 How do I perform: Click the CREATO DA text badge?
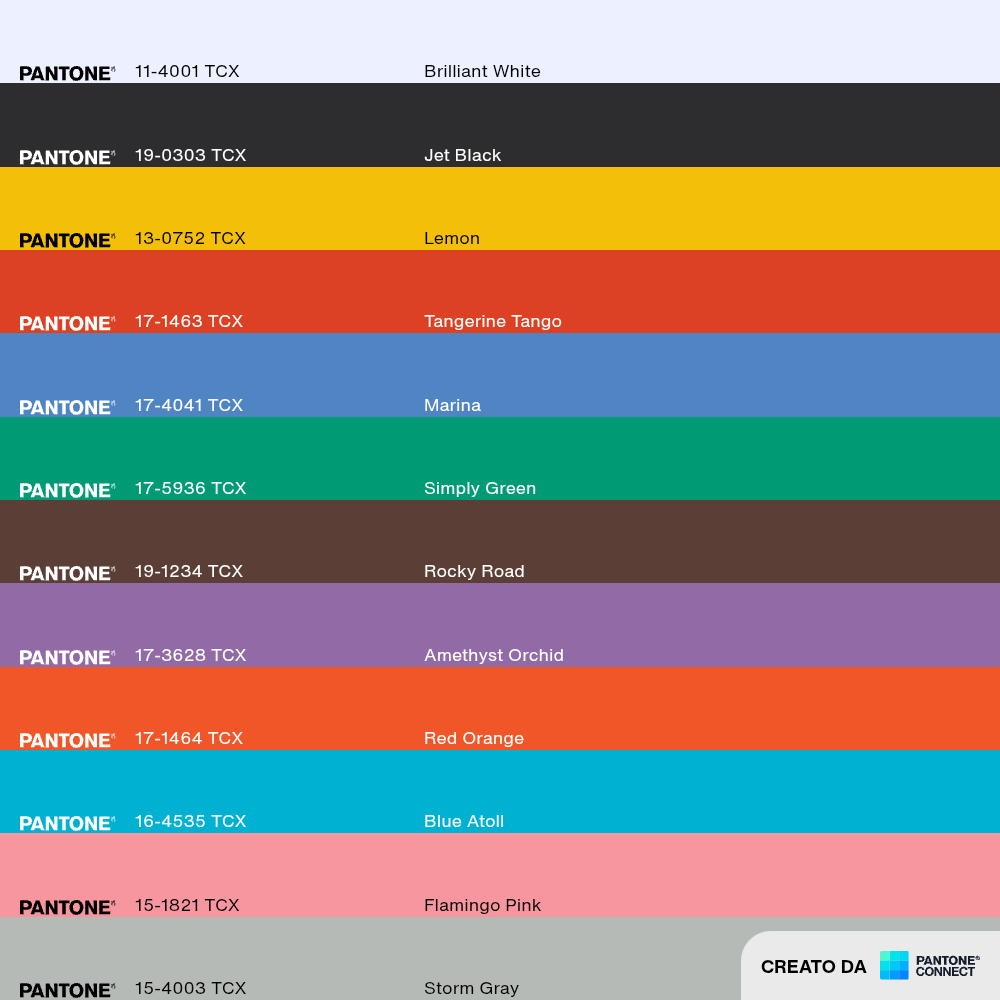813,967
